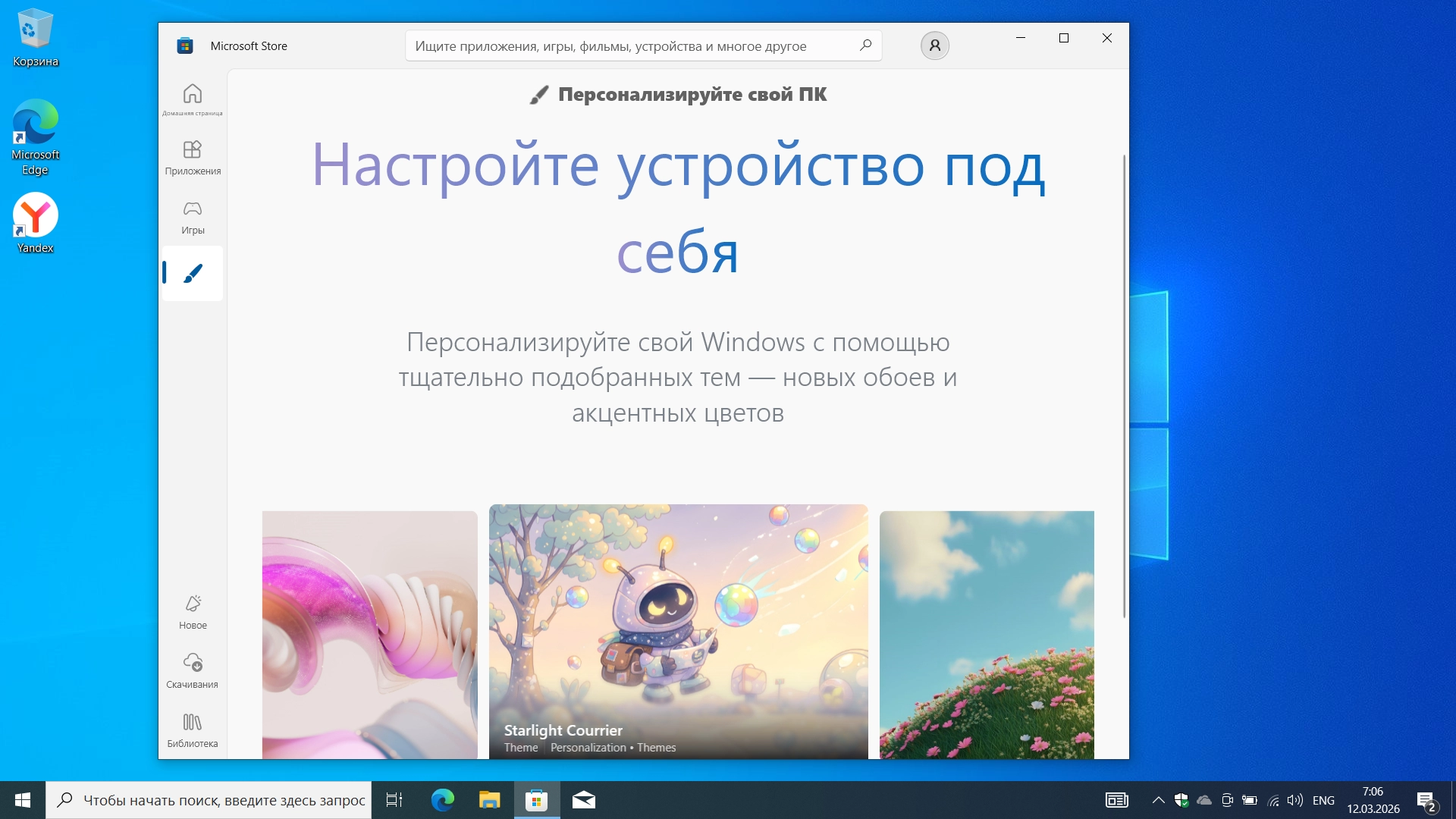Image resolution: width=1456 pixels, height=819 pixels.
Task: Open the notification center icon
Action: (x=1426, y=800)
